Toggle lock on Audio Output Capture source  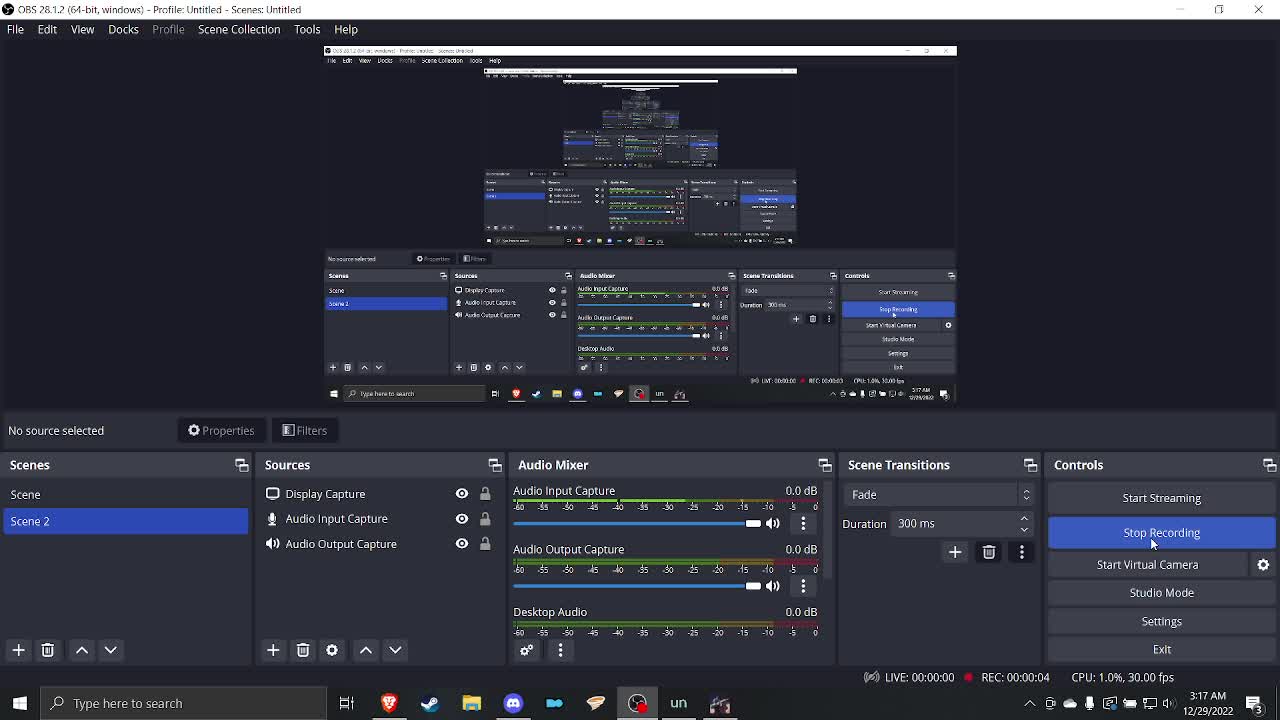[x=485, y=544]
